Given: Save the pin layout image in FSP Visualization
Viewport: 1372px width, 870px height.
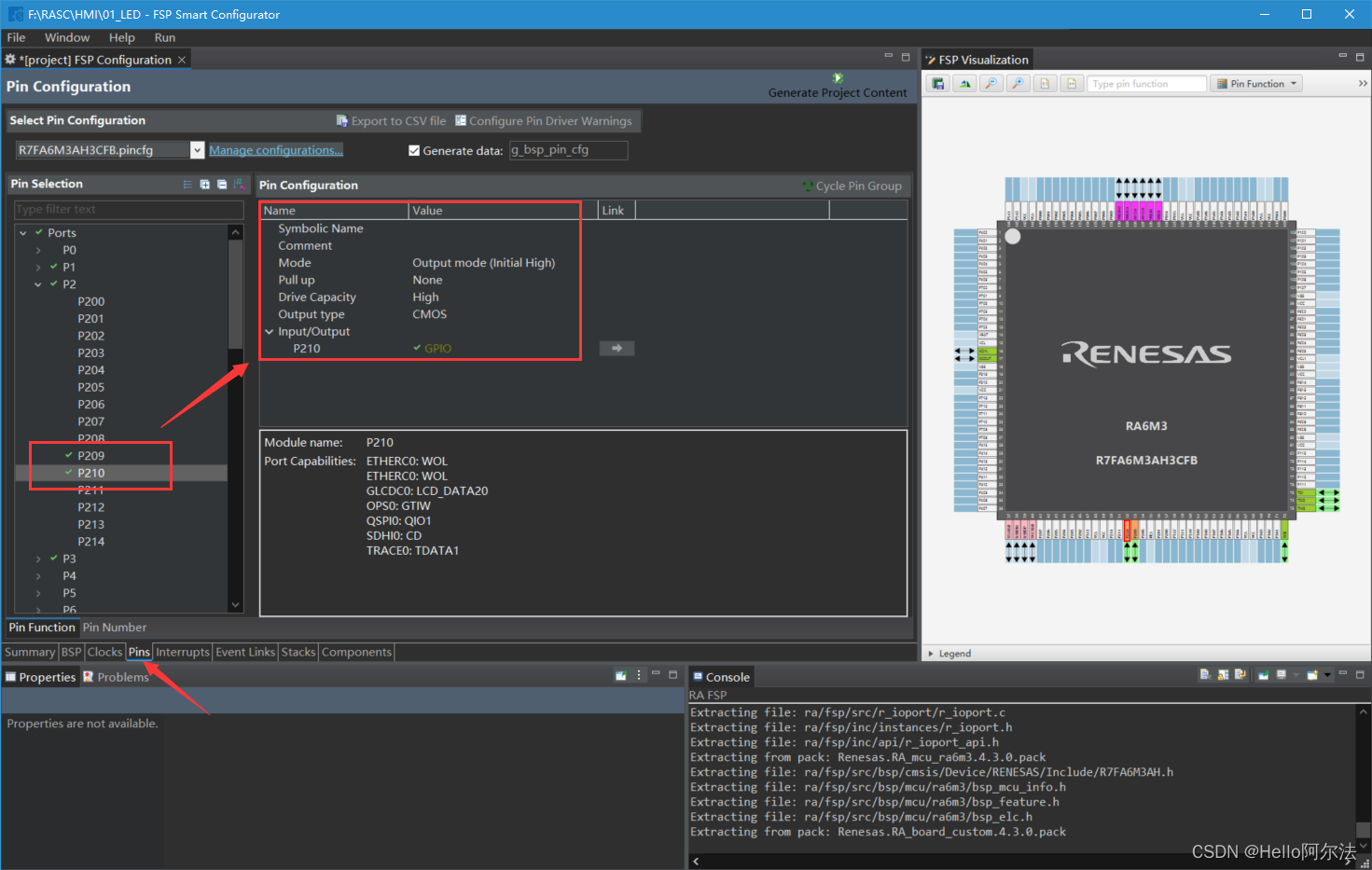Looking at the screenshot, I should [938, 84].
